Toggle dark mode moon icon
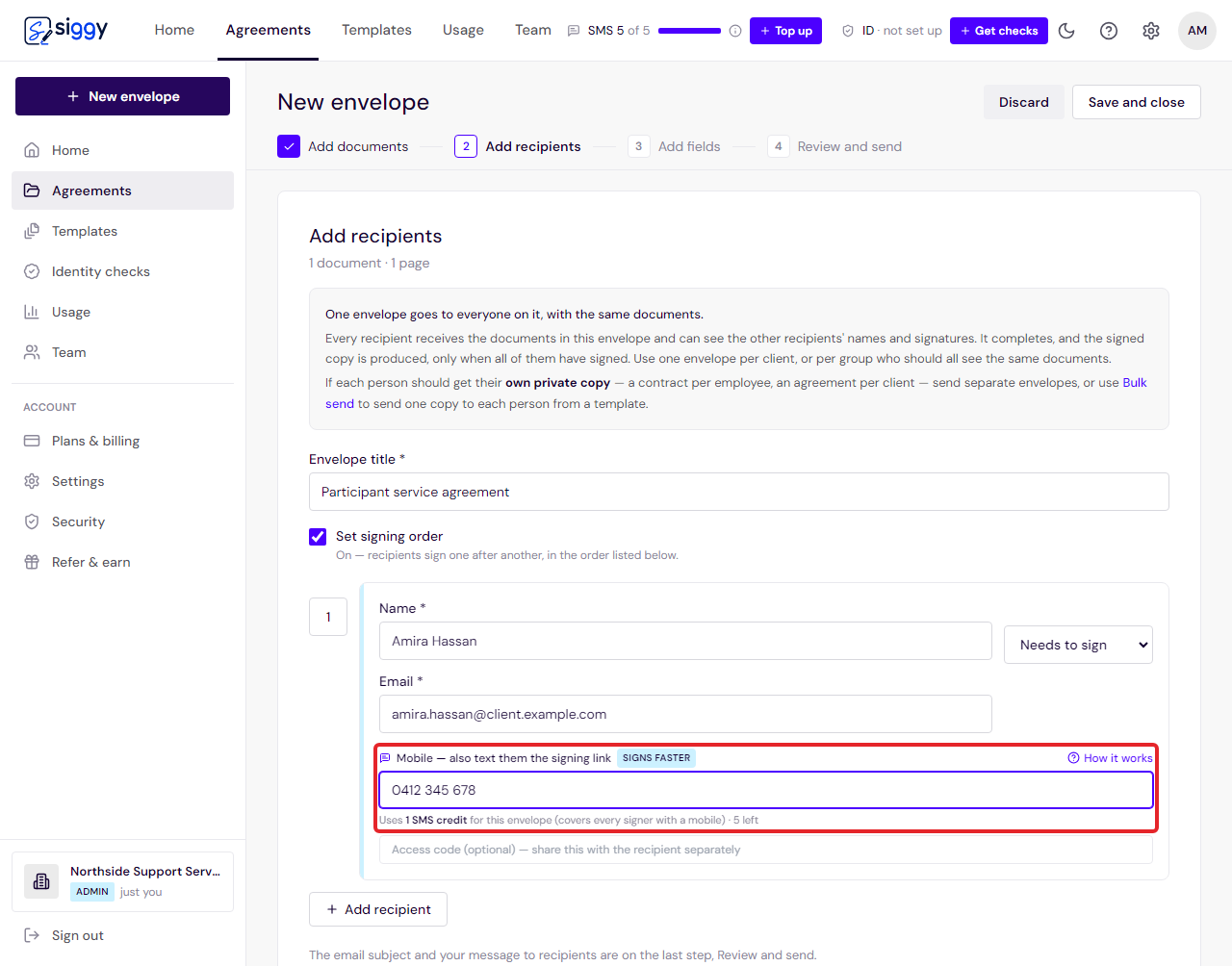1232x966 pixels. (1066, 31)
